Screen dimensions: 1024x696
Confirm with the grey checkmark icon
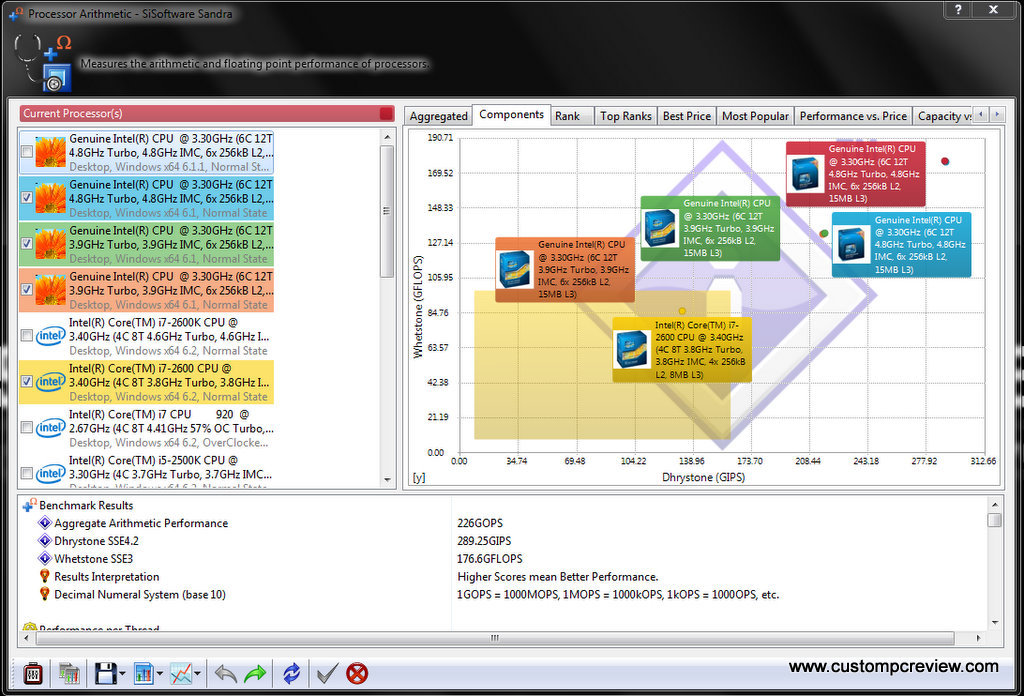pos(327,673)
